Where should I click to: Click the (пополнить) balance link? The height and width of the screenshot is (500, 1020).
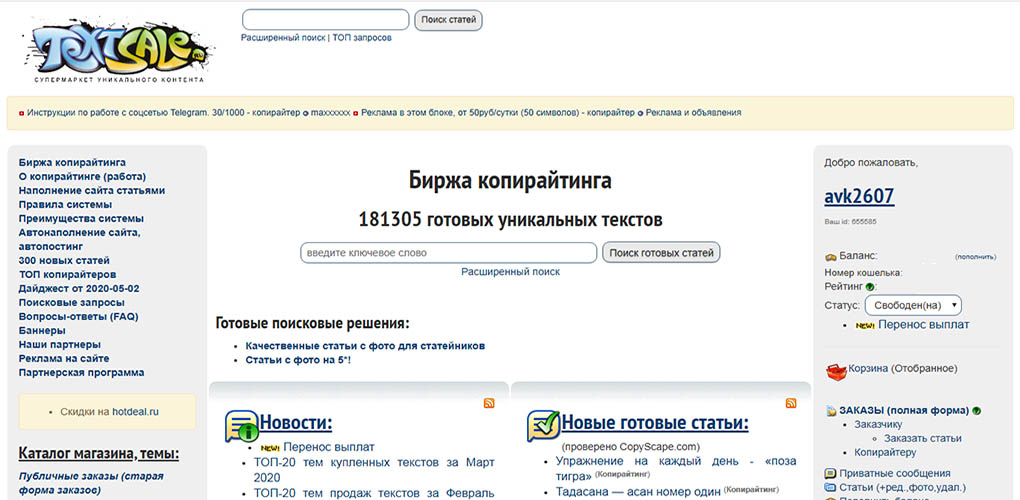(975, 257)
